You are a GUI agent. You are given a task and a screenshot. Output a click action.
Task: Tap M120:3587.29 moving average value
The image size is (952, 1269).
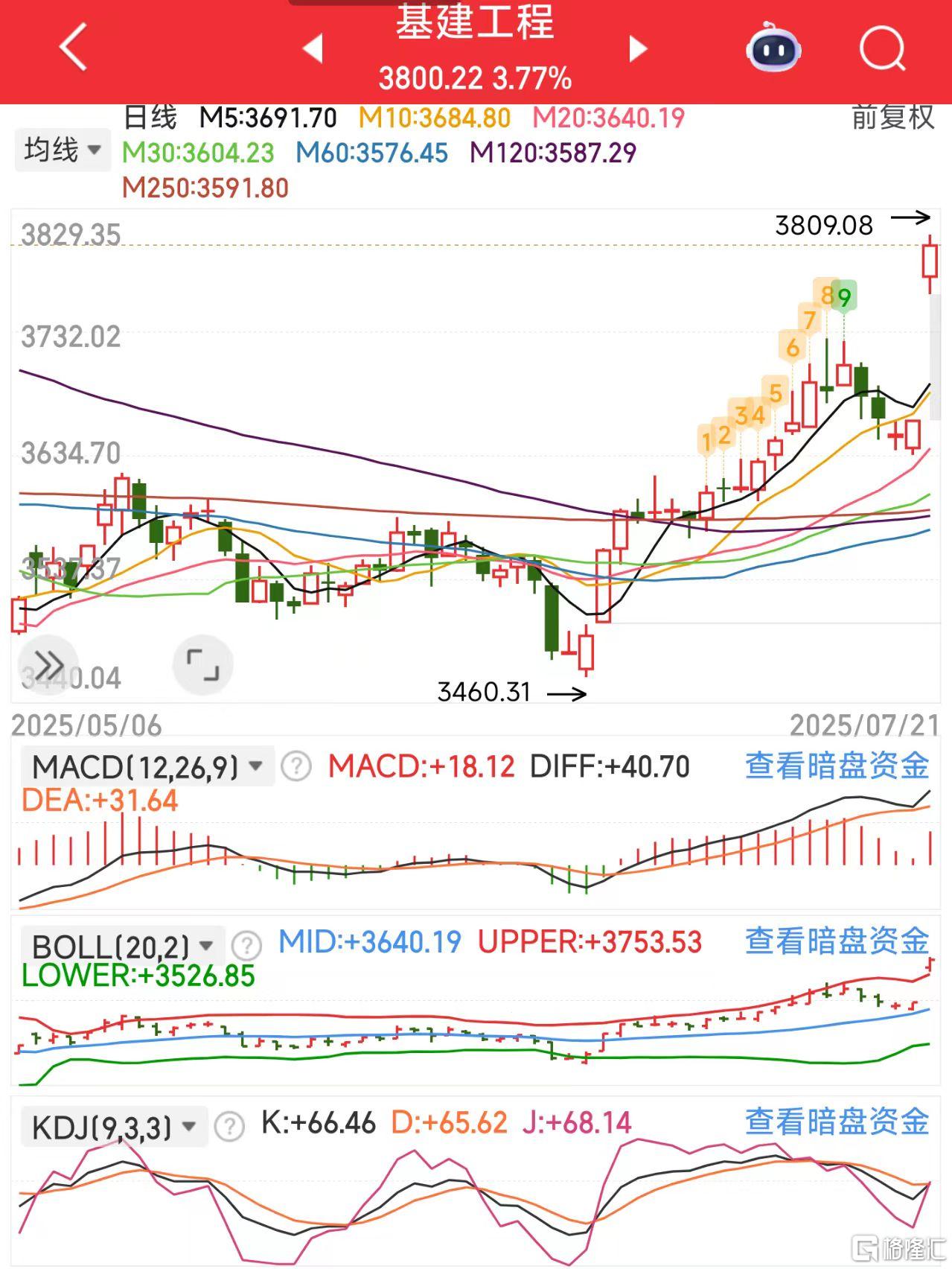click(553, 153)
